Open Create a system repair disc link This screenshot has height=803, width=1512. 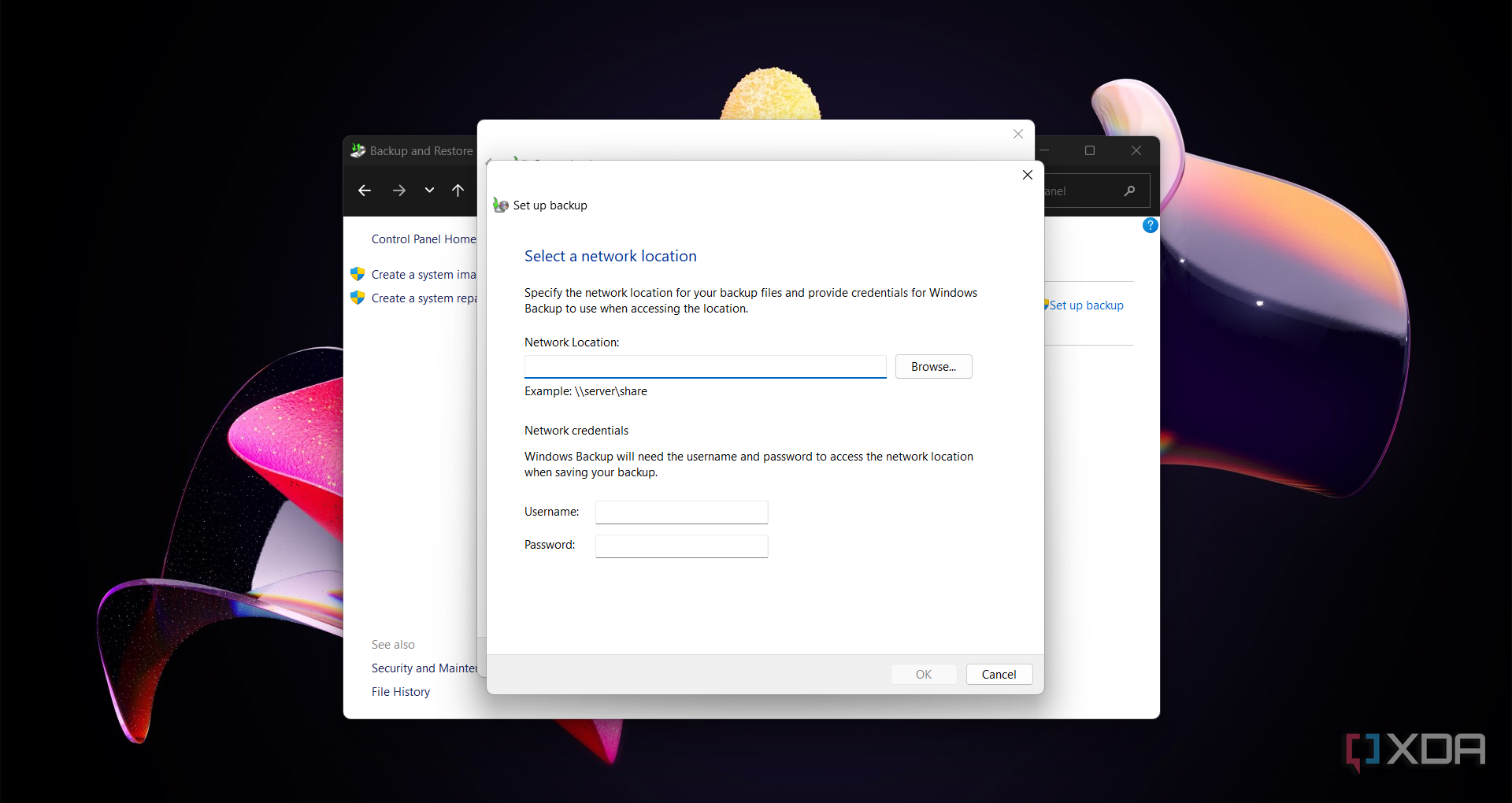click(424, 298)
